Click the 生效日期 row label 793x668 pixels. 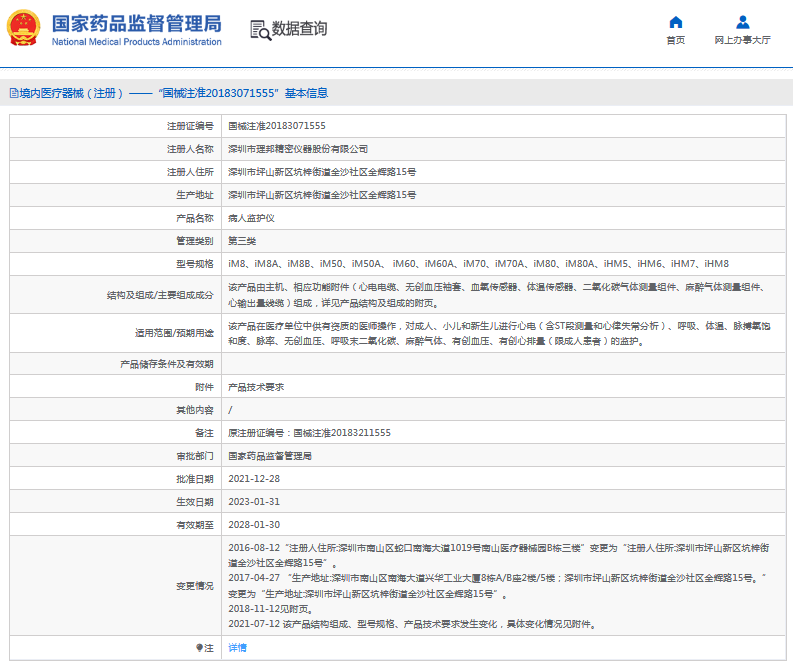tap(195, 502)
